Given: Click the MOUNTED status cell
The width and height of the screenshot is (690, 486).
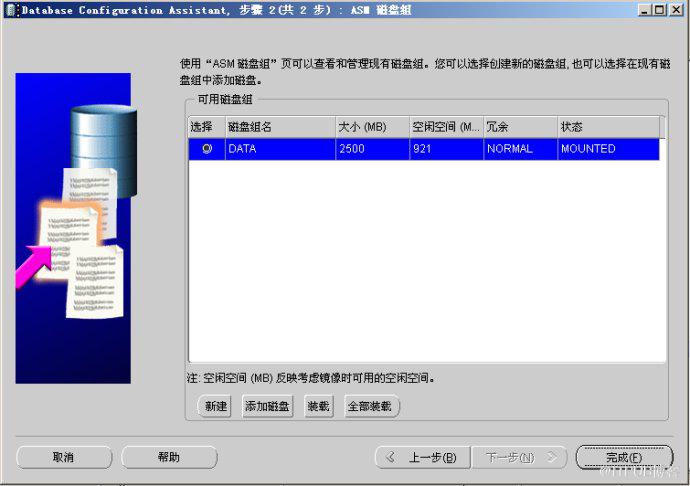Looking at the screenshot, I should click(x=609, y=149).
